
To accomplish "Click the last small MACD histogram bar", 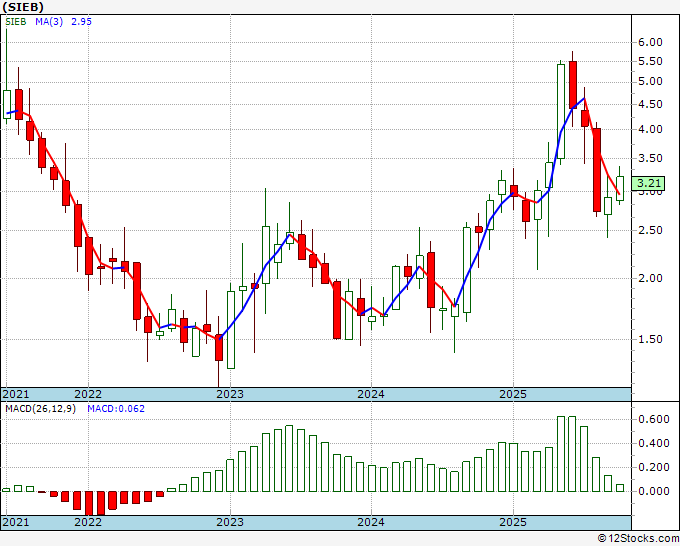I will (620, 488).
